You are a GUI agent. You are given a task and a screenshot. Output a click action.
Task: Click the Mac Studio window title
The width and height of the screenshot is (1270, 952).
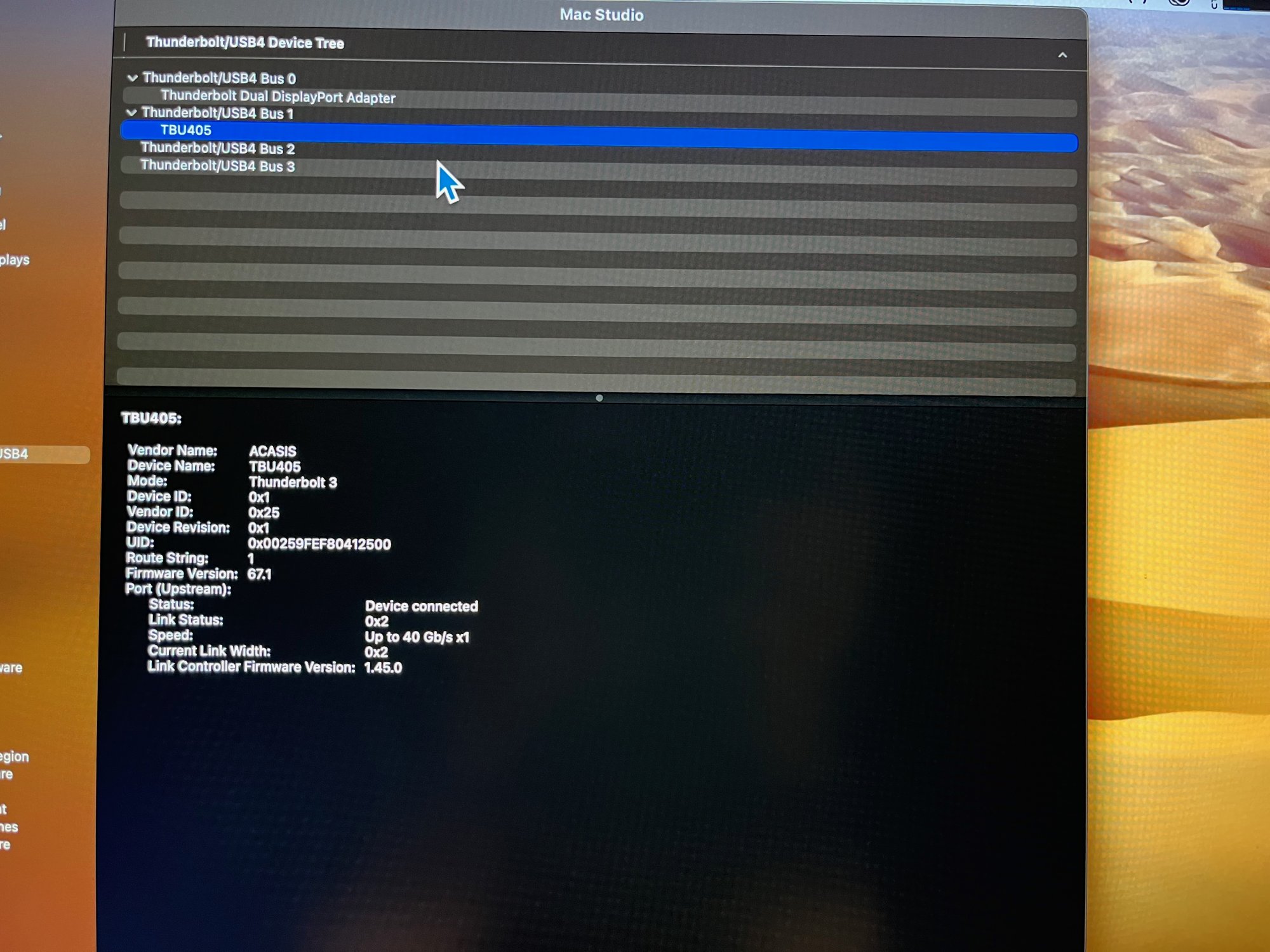601,15
